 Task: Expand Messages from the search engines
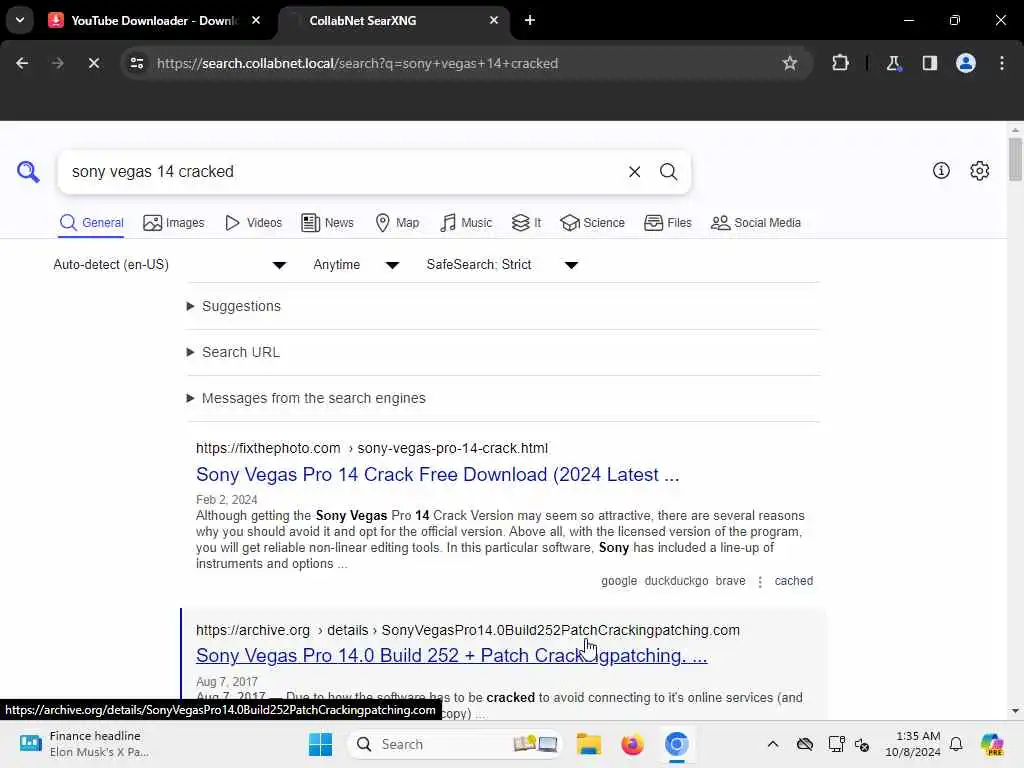point(306,398)
